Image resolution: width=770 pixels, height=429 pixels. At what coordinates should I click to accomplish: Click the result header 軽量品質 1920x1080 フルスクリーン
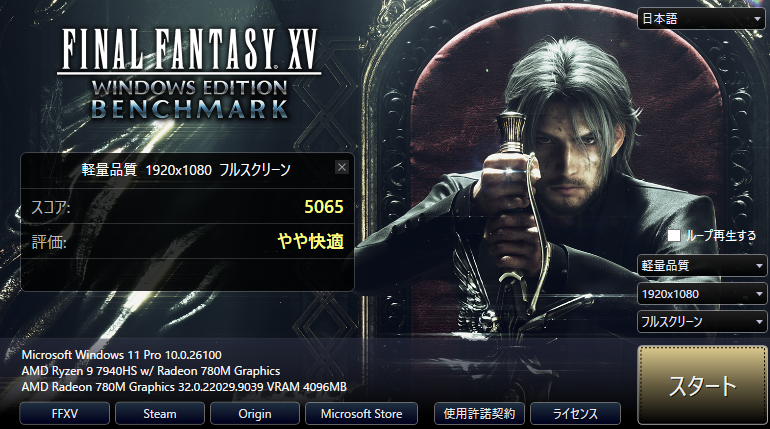click(186, 170)
